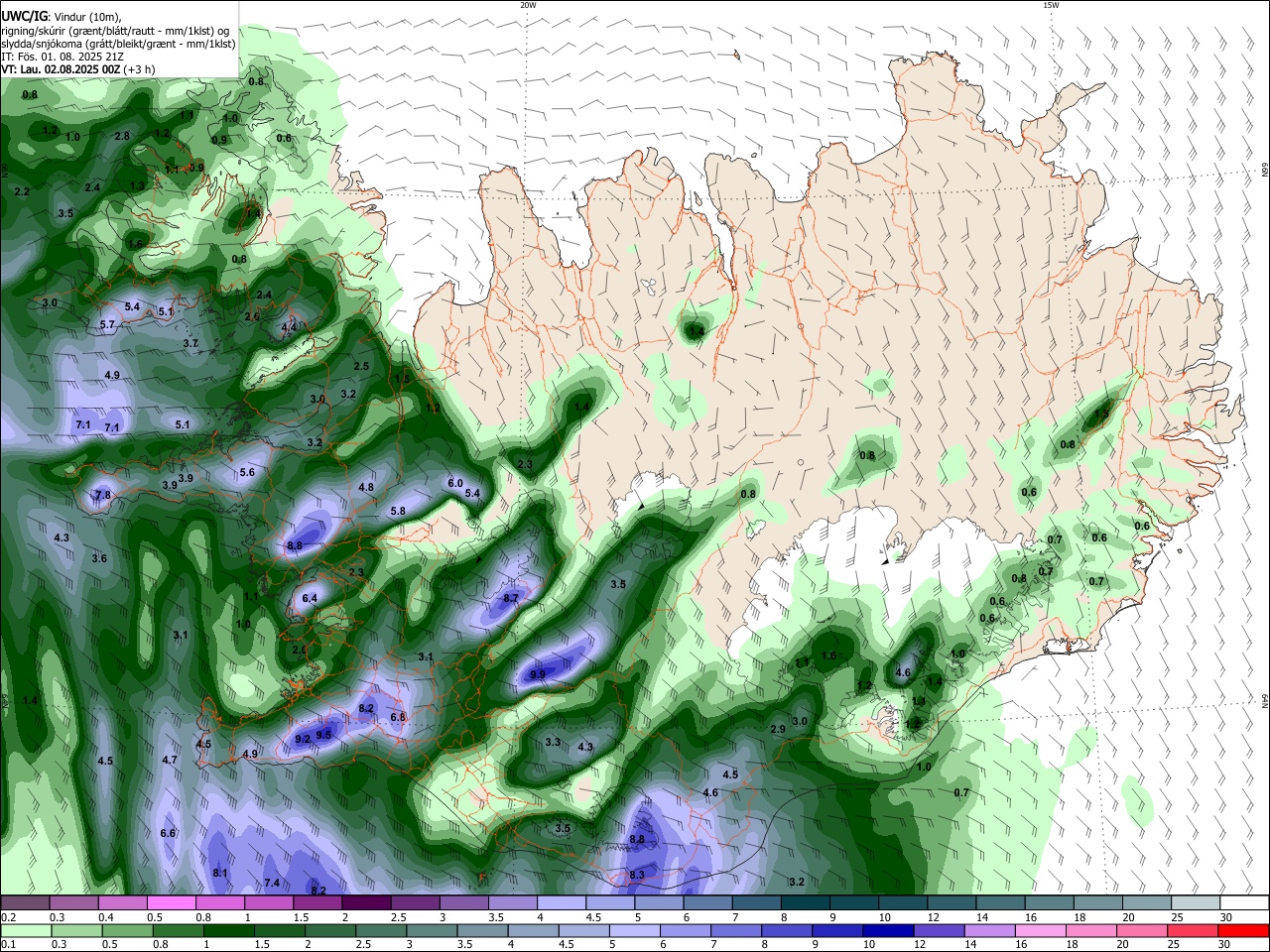Click the UWC/IG title text
The width and height of the screenshot is (1270, 952).
click(23, 15)
